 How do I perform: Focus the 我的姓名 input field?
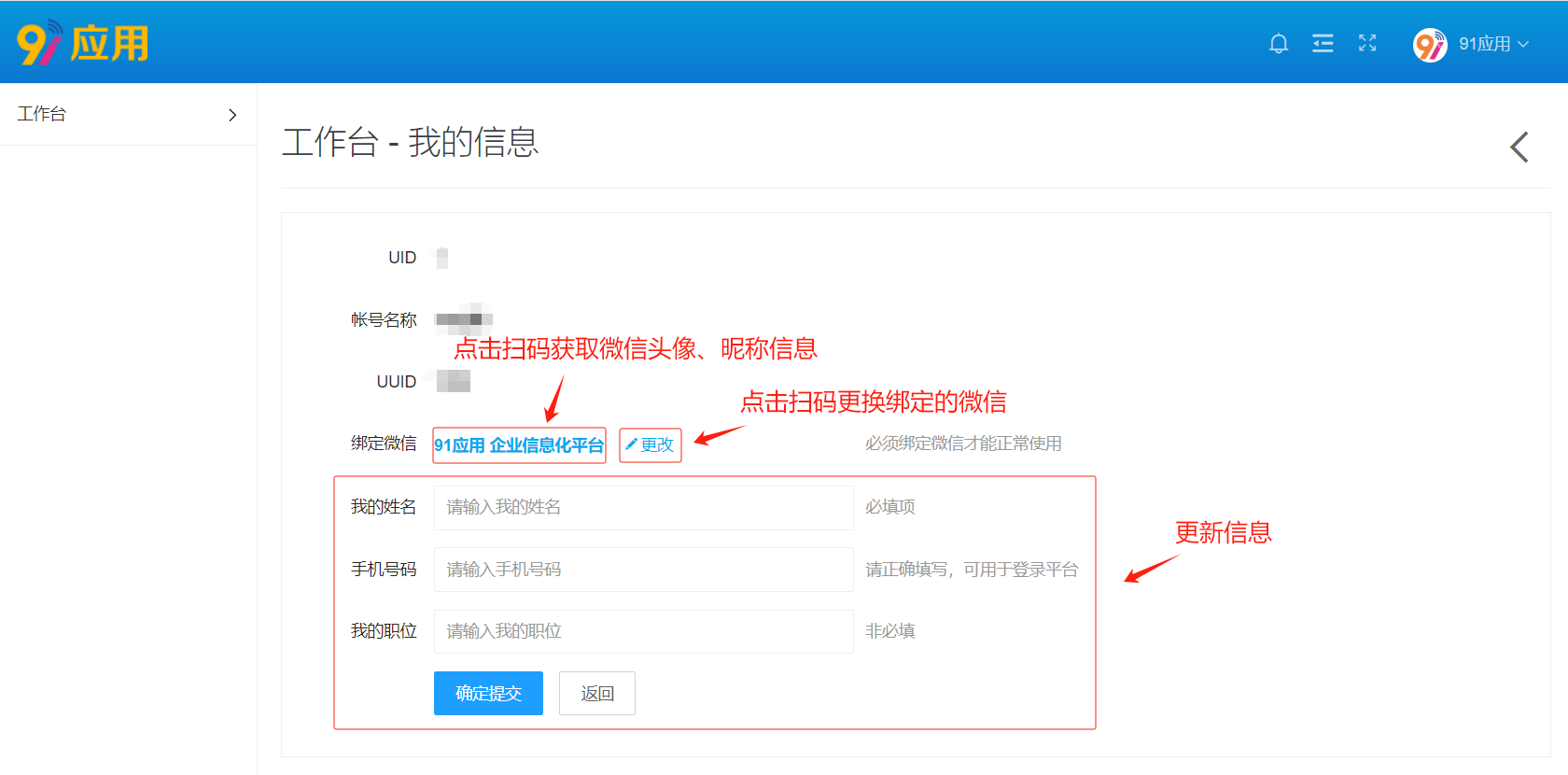coord(643,507)
